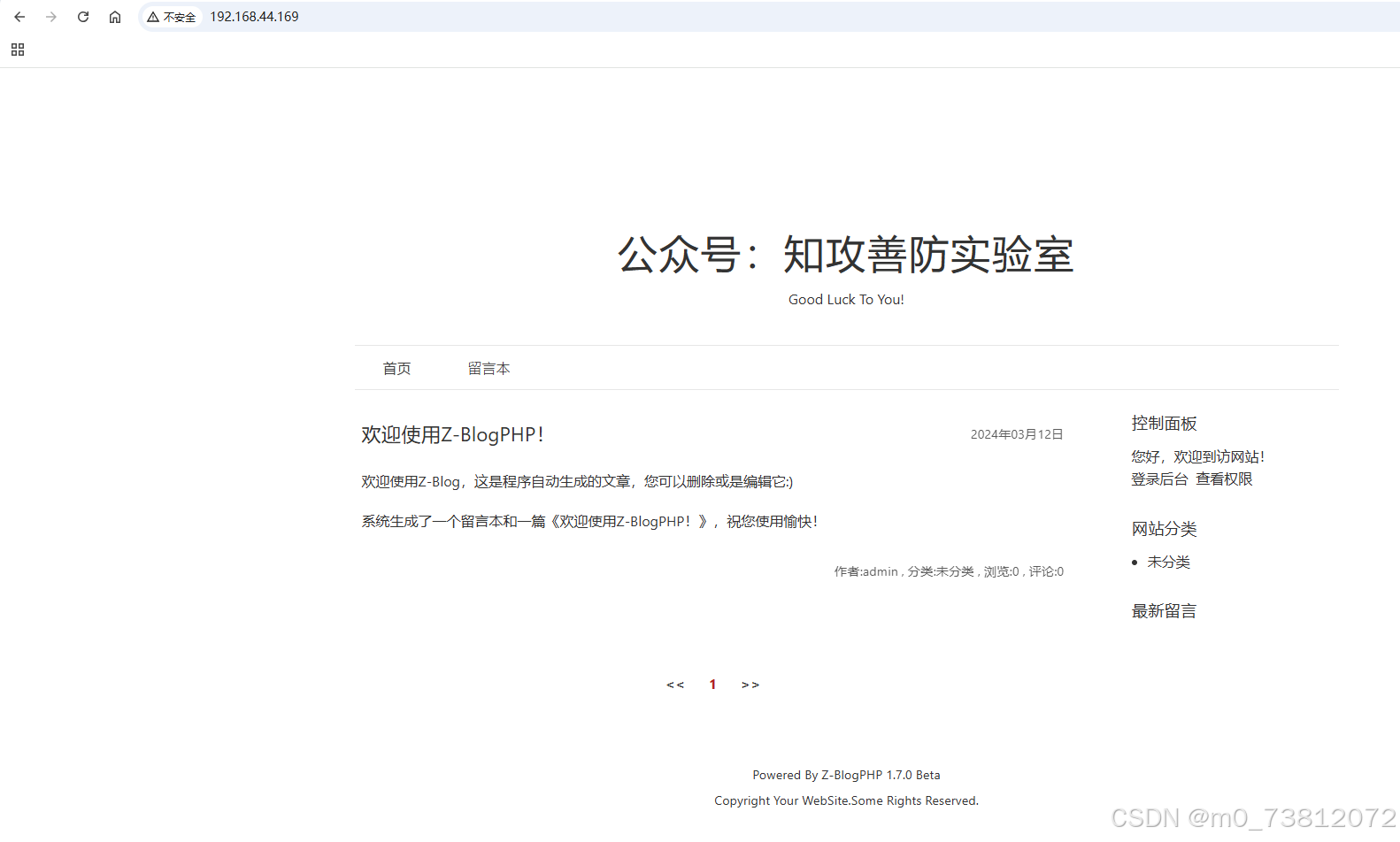Open the 首页 navigation item
Screen dimensions: 1400x842
tap(396, 368)
